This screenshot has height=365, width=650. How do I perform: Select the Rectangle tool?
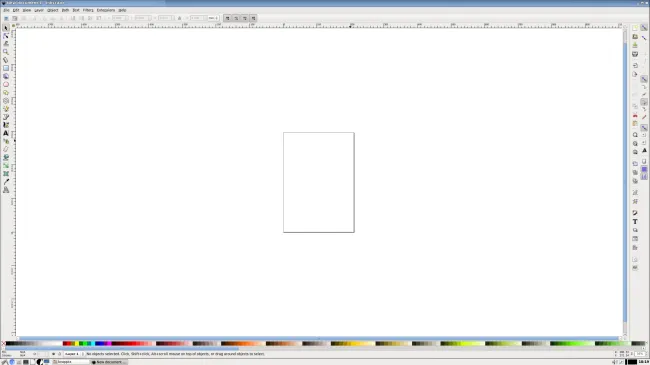point(6,68)
